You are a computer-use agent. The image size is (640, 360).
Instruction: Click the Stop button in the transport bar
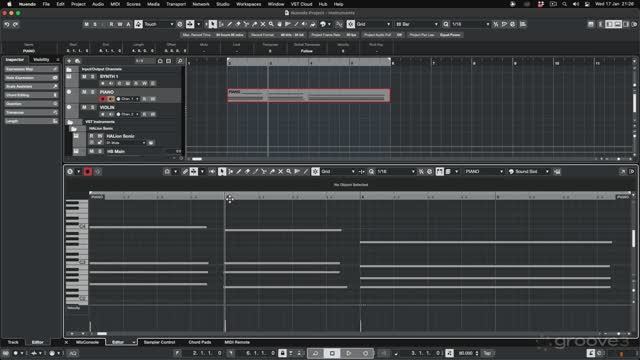pos(332,353)
